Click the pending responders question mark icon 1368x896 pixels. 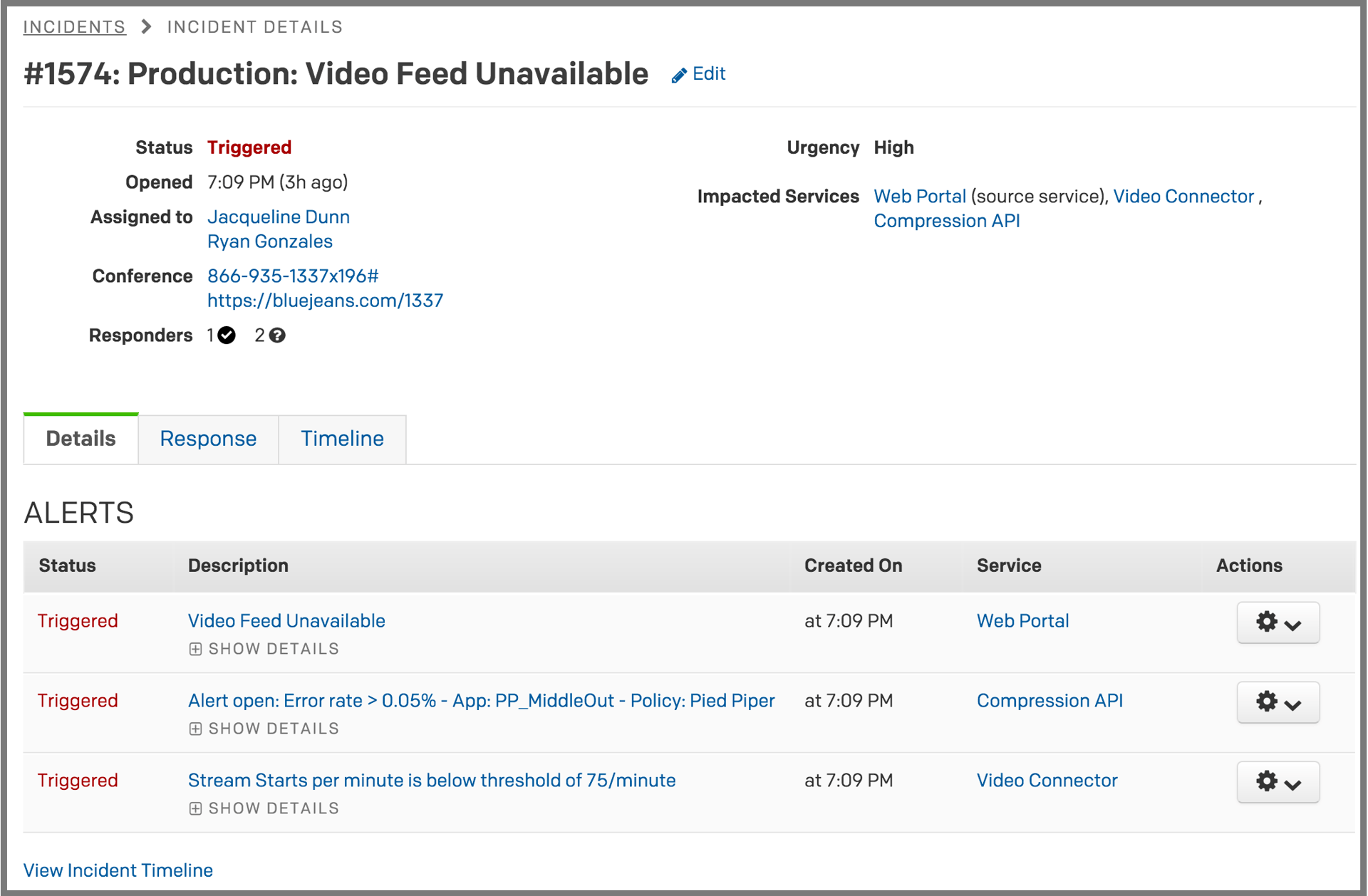pyautogui.click(x=277, y=335)
